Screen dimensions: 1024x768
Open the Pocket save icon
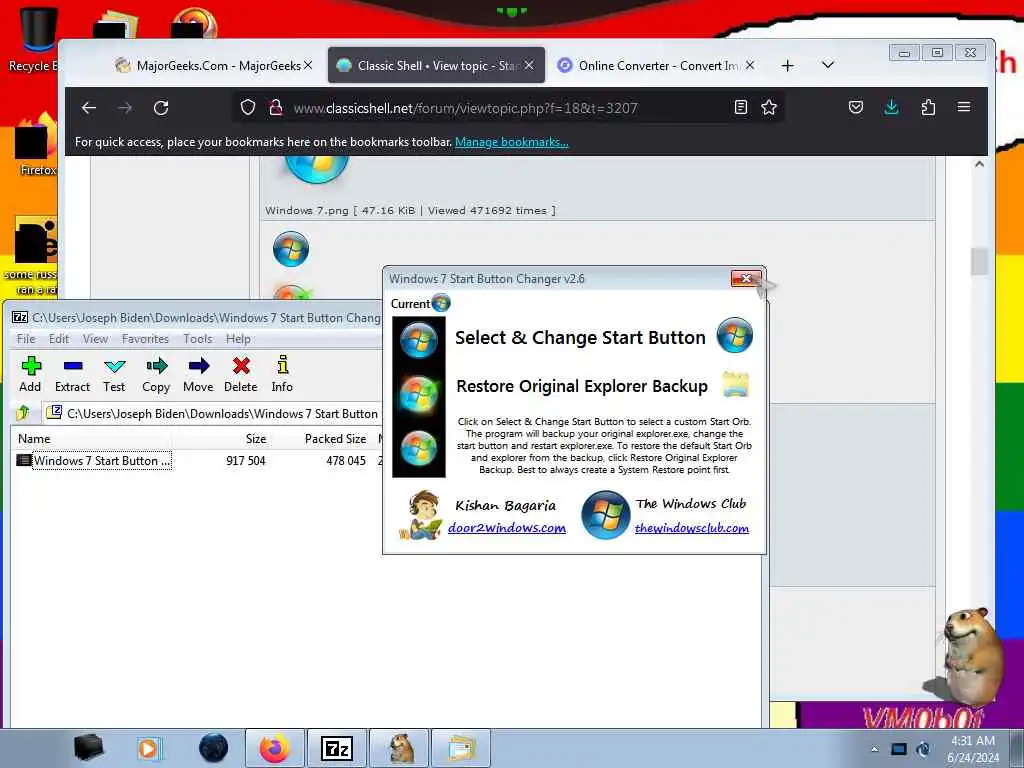(x=856, y=107)
